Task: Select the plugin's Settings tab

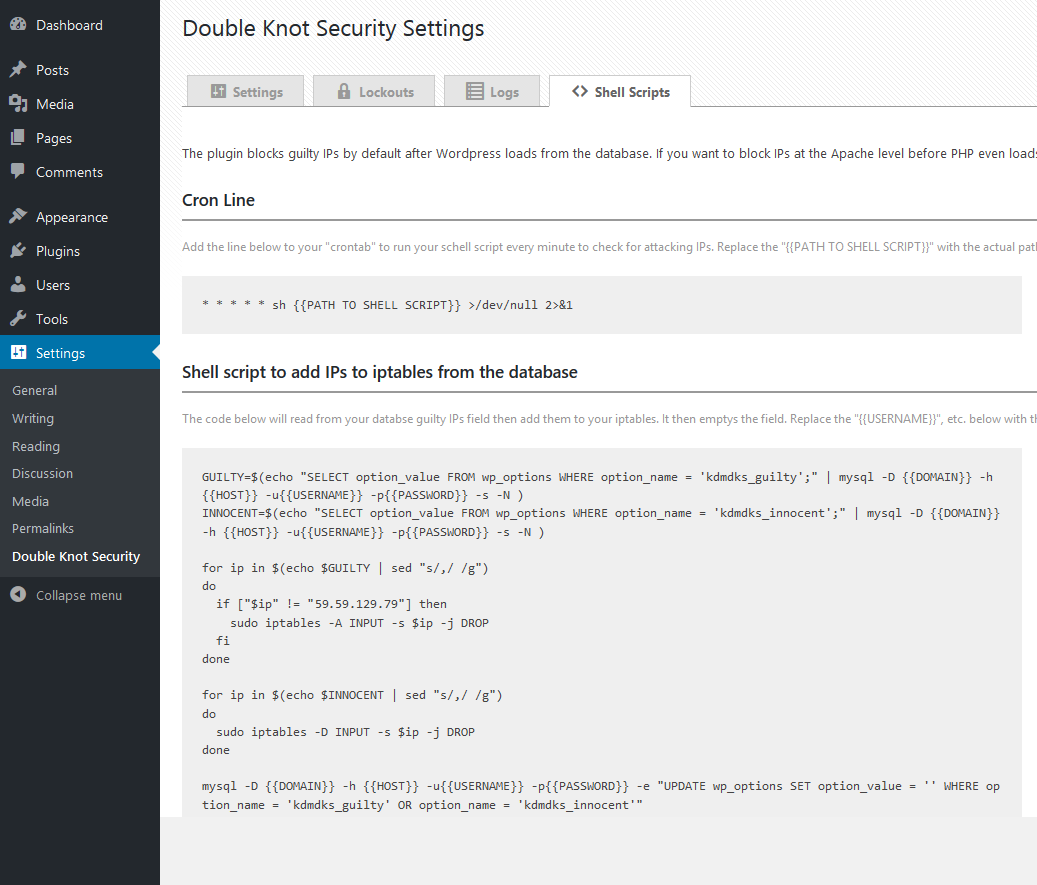Action: coord(247,92)
